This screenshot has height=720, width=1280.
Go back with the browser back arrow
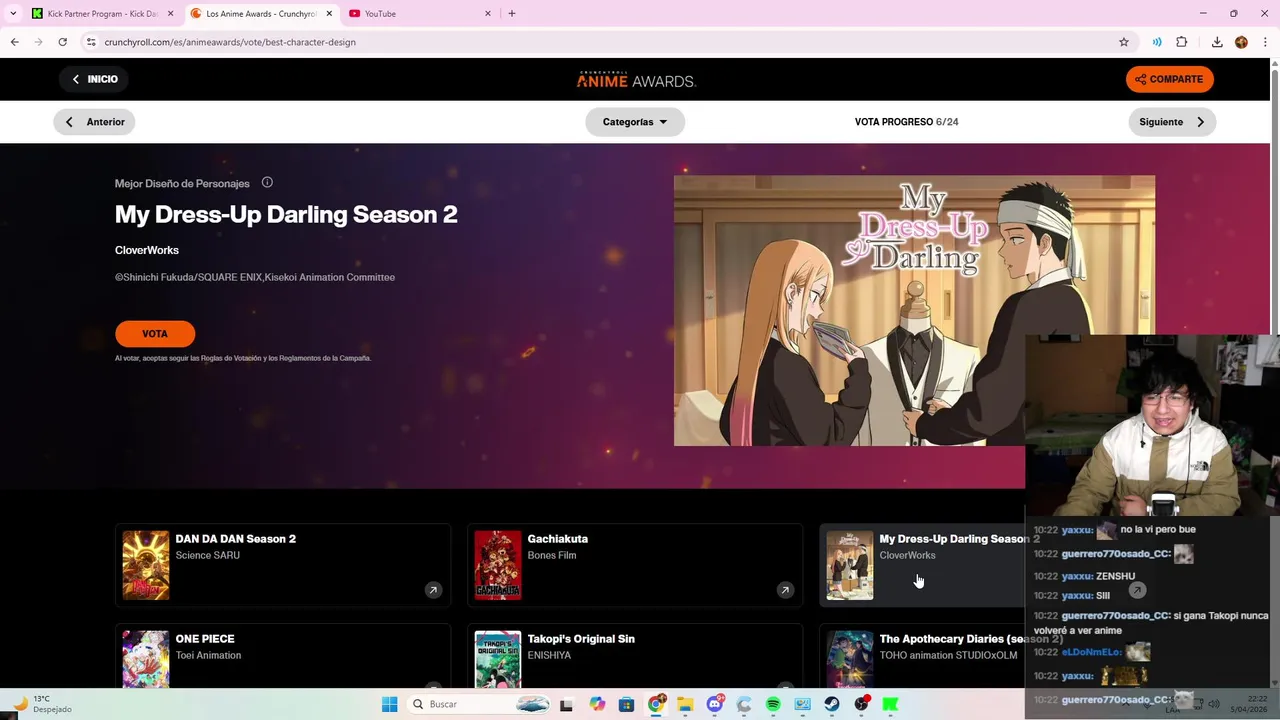click(x=14, y=42)
